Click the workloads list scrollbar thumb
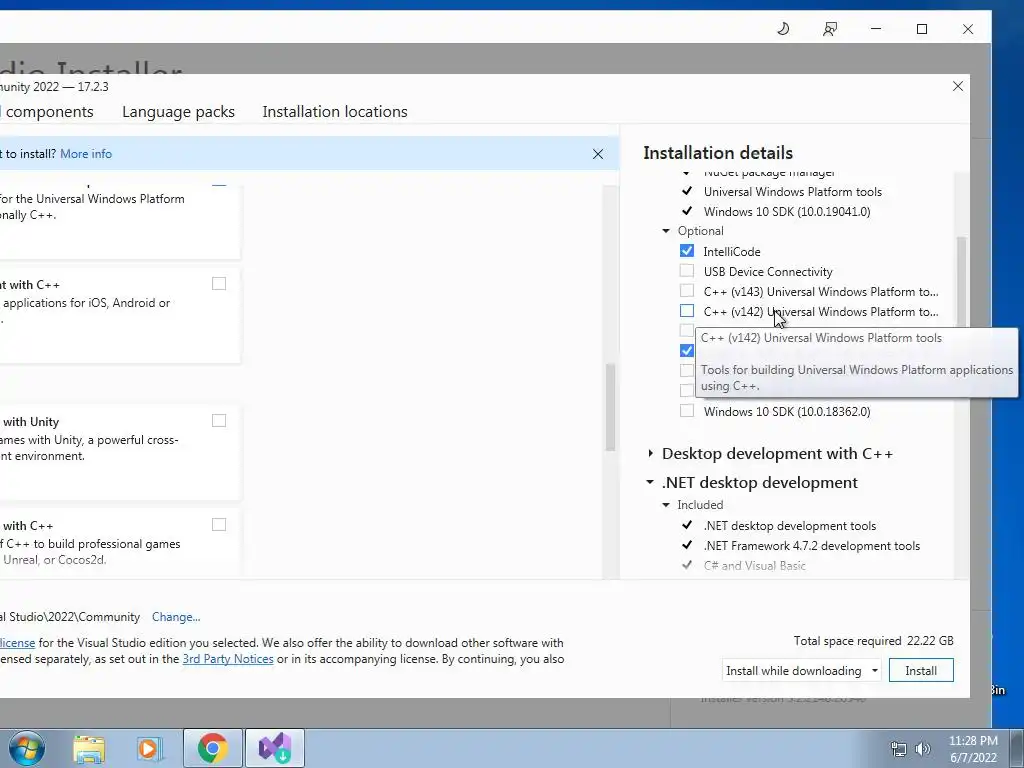The image size is (1024, 768). coord(610,407)
